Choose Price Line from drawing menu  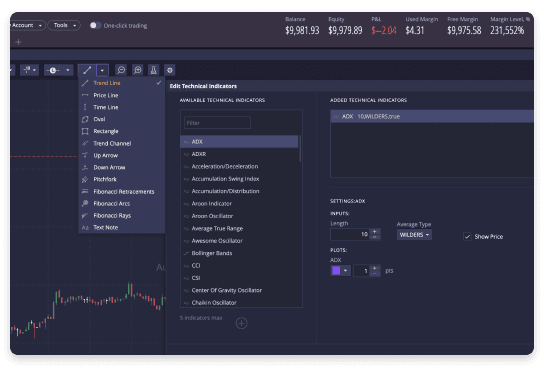(x=121, y=95)
